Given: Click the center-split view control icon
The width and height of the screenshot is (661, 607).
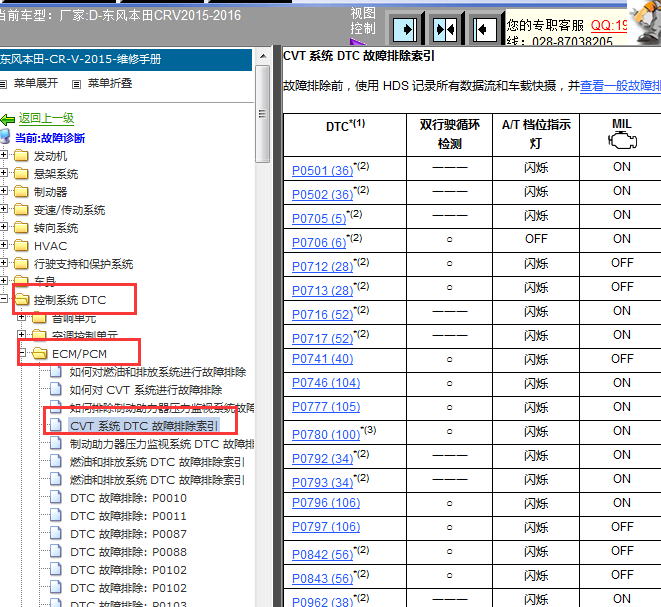Looking at the screenshot, I should click(445, 30).
